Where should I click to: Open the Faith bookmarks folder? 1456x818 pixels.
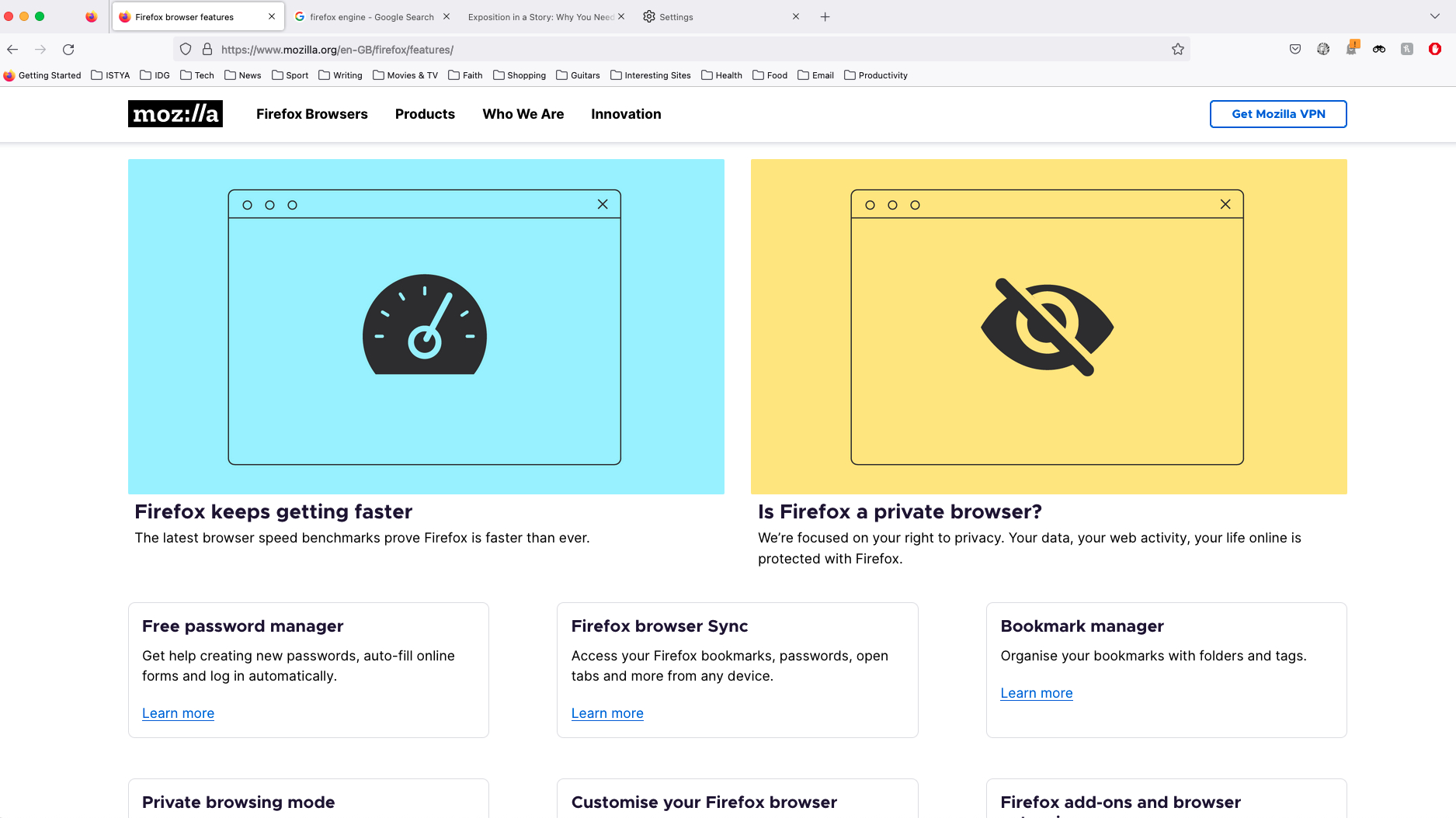tap(465, 75)
